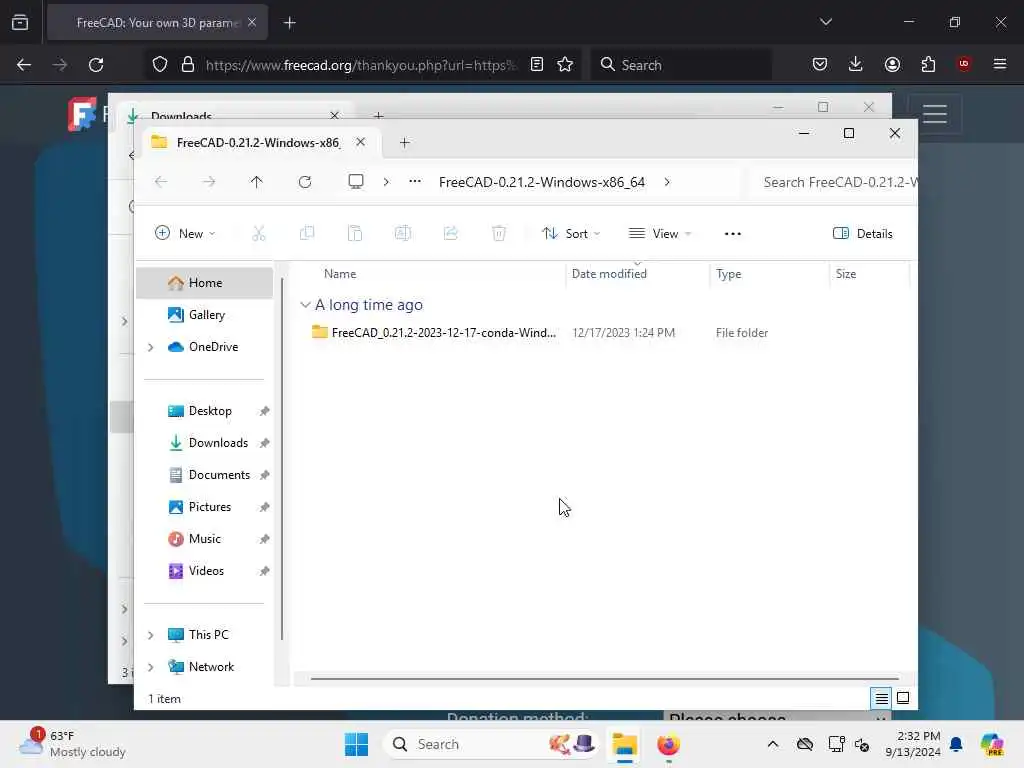This screenshot has height=768, width=1024.
Task: Go up one folder level with Up arrow
Action: 257,182
